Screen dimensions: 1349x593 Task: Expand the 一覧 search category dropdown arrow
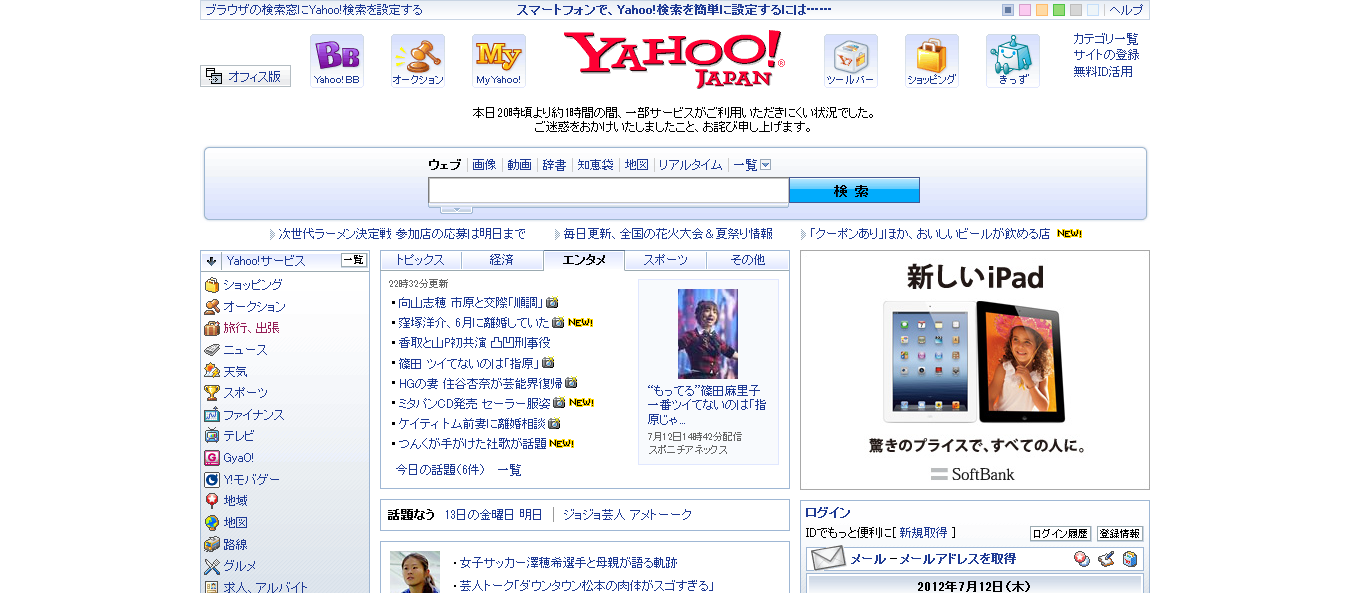click(x=765, y=165)
